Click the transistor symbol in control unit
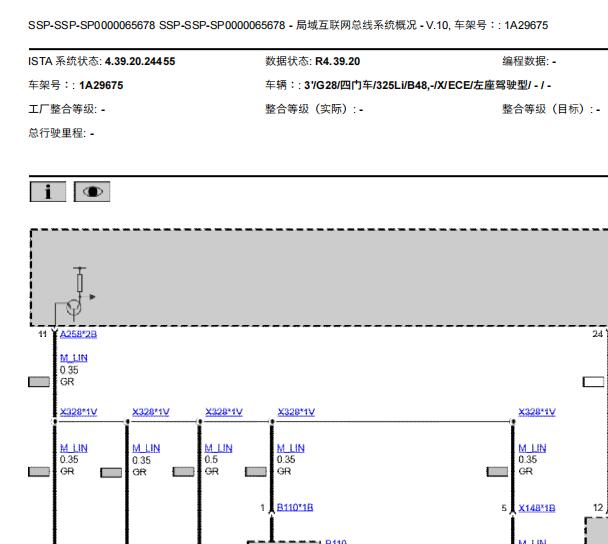608x544 pixels. (x=73, y=307)
